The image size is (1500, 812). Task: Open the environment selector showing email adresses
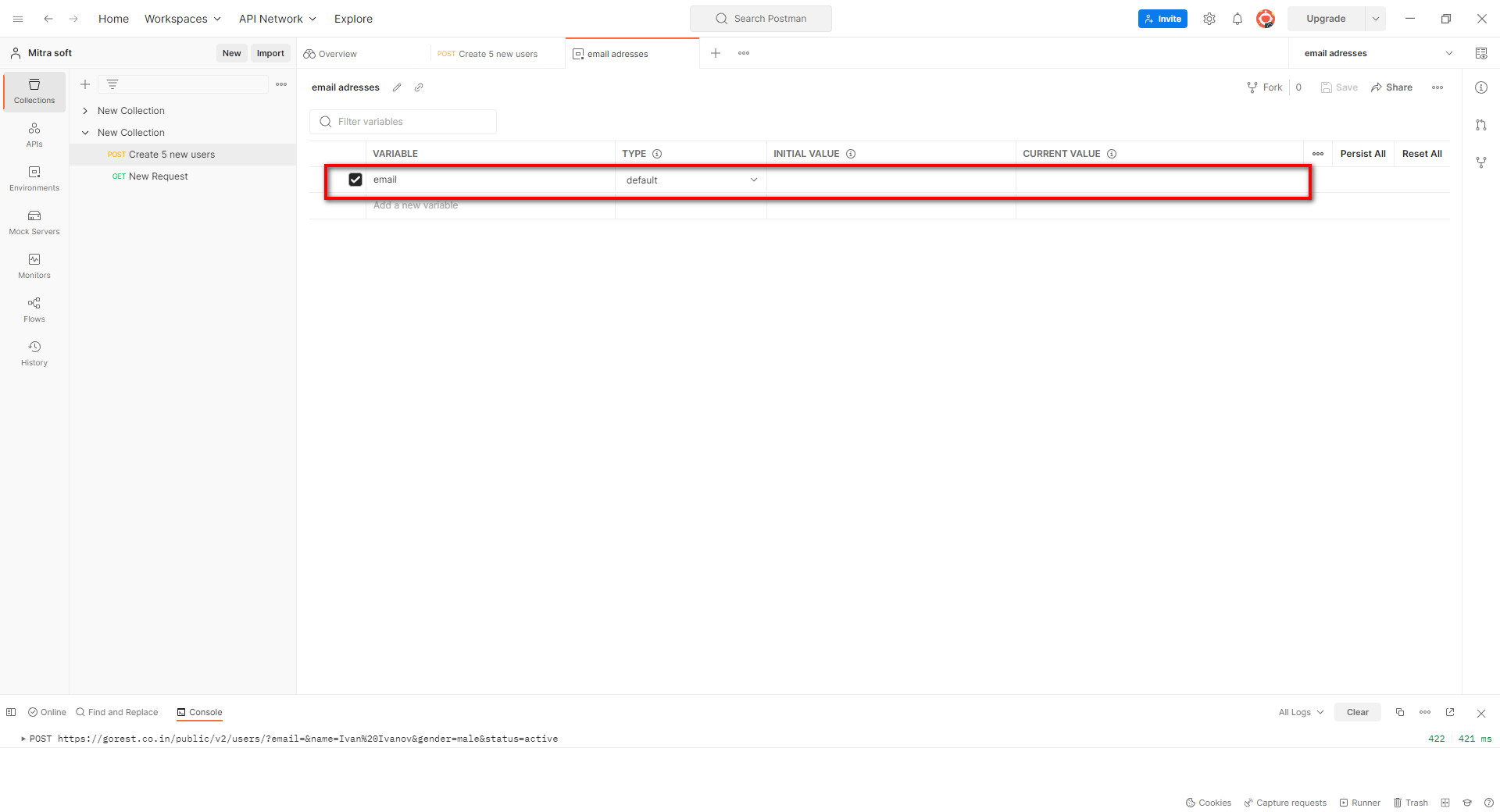pyautogui.click(x=1378, y=53)
